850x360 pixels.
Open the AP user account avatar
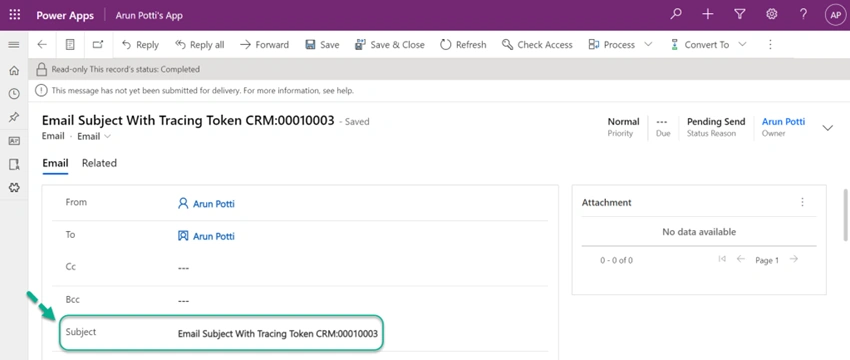[835, 15]
